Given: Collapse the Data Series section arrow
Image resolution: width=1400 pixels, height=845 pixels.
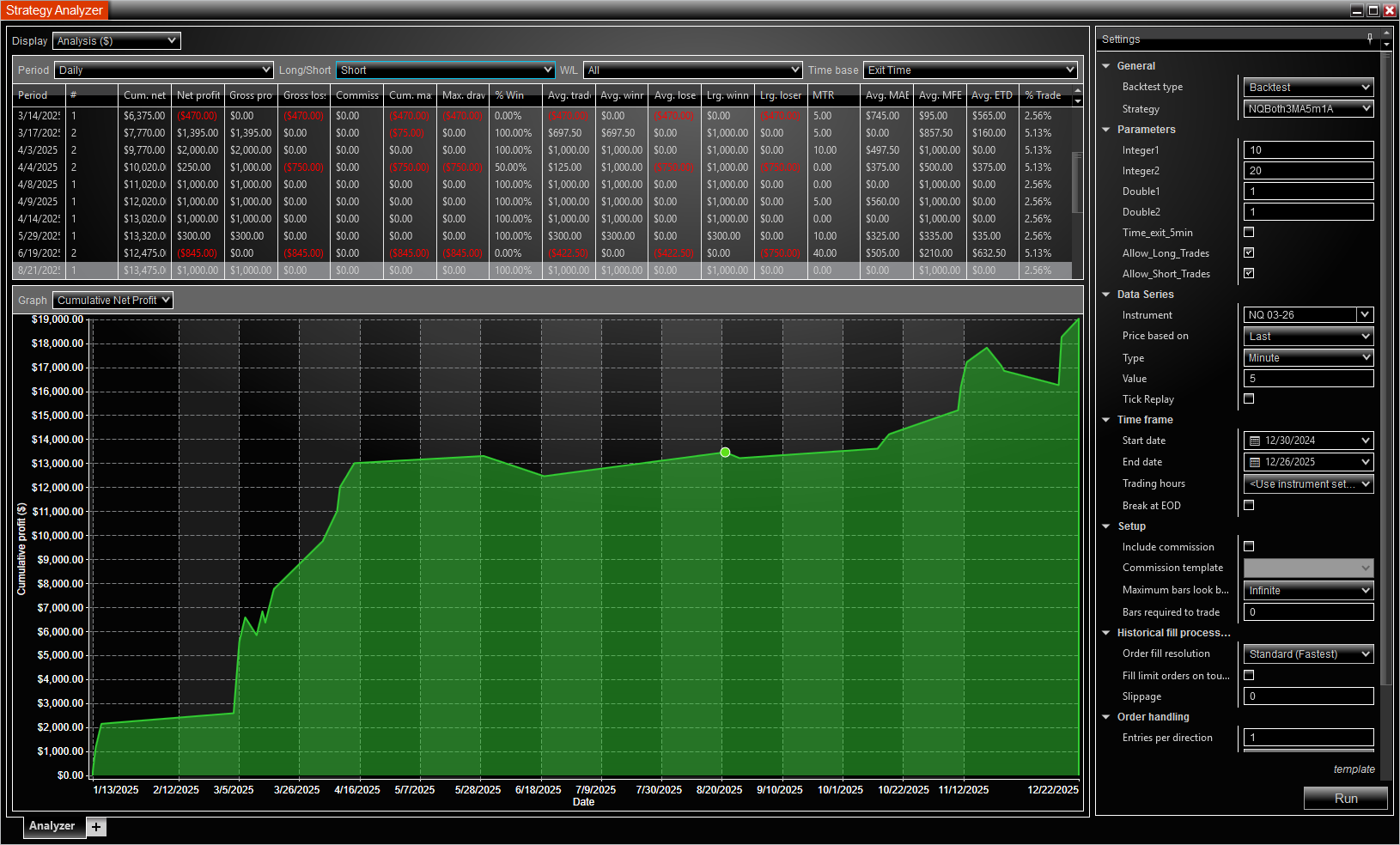Looking at the screenshot, I should coord(1106,295).
